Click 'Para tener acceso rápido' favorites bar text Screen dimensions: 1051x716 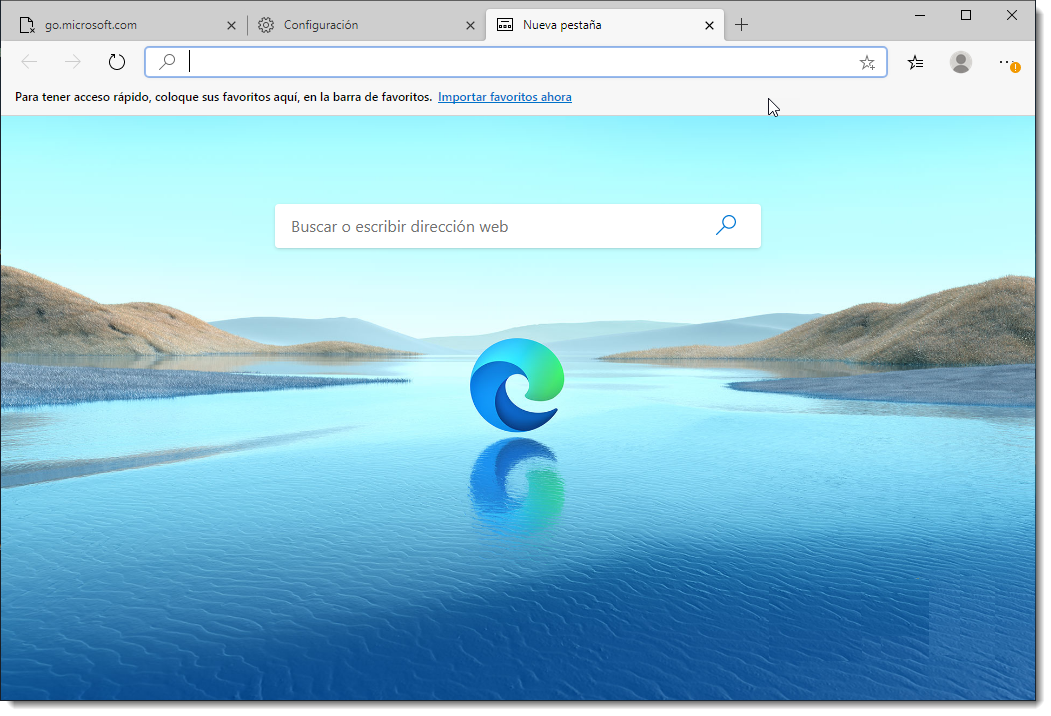point(223,97)
